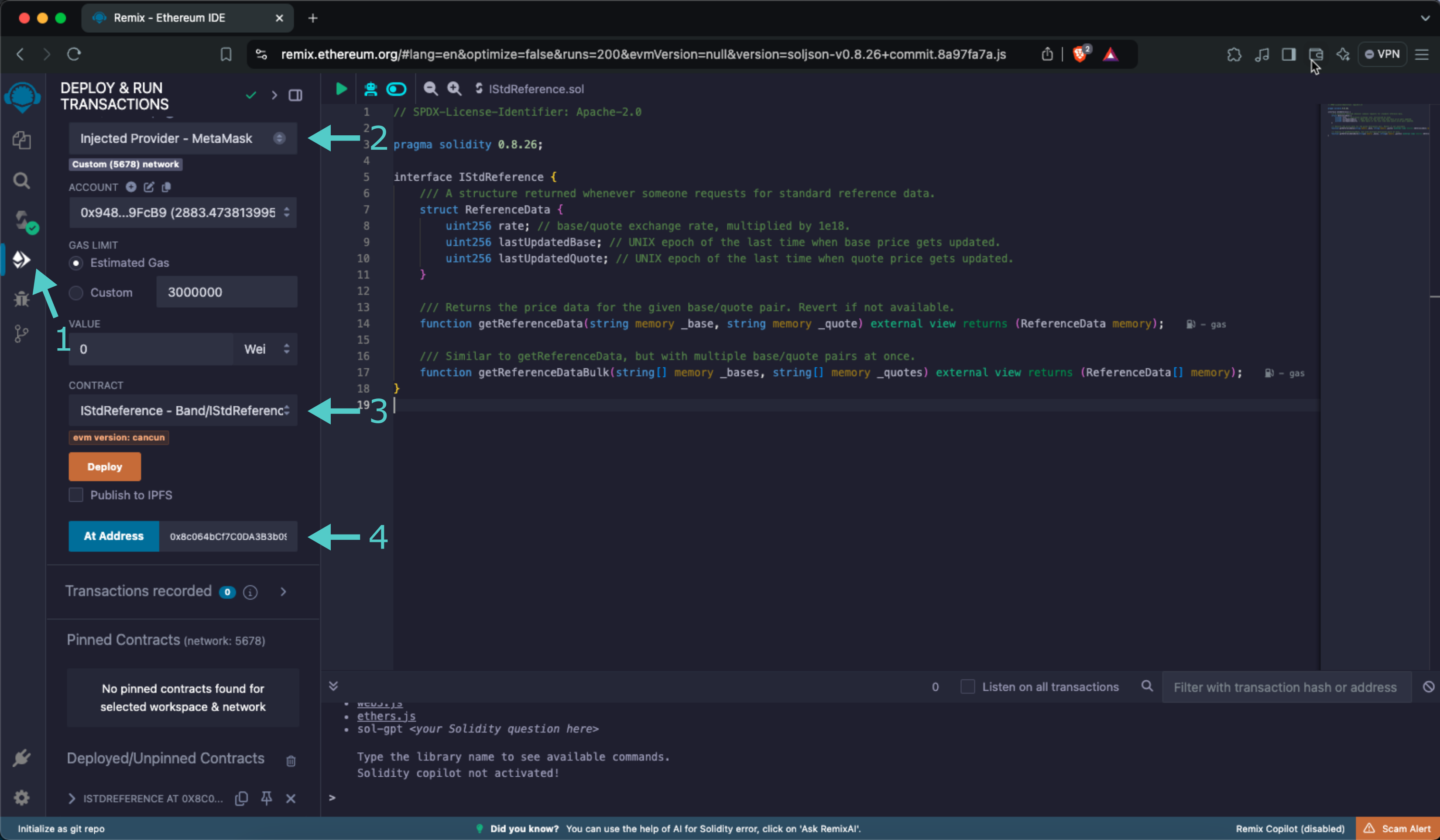Select the Custom gas limit radio button
Image resolution: width=1440 pixels, height=840 pixels.
(76, 292)
